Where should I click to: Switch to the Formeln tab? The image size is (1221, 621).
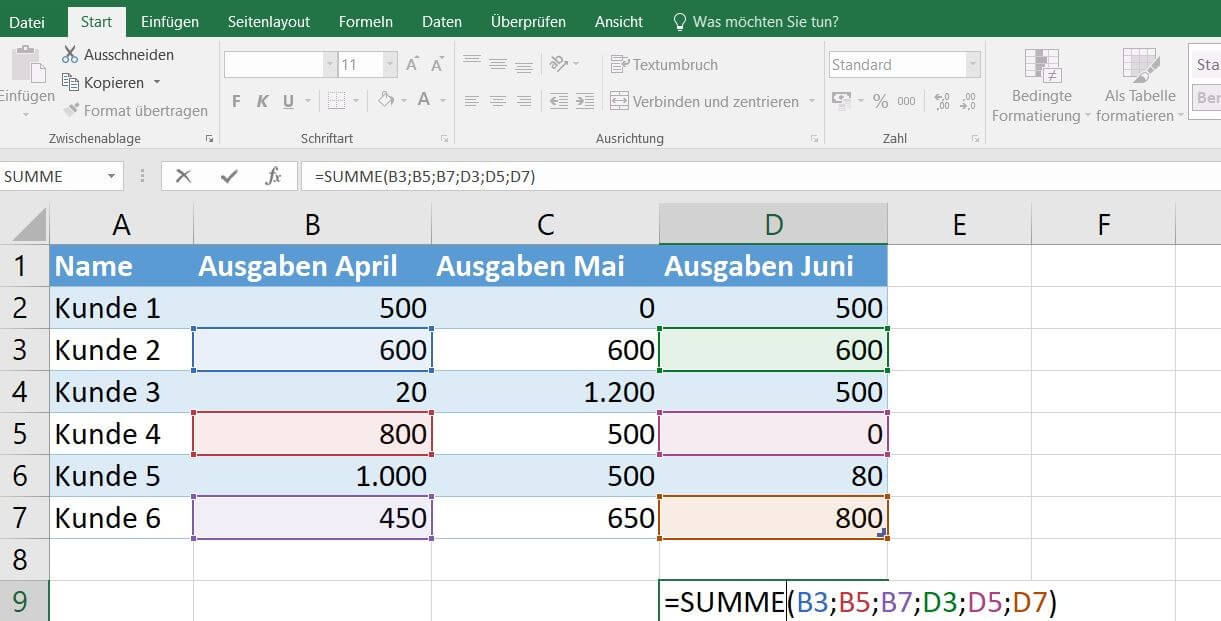tap(366, 21)
